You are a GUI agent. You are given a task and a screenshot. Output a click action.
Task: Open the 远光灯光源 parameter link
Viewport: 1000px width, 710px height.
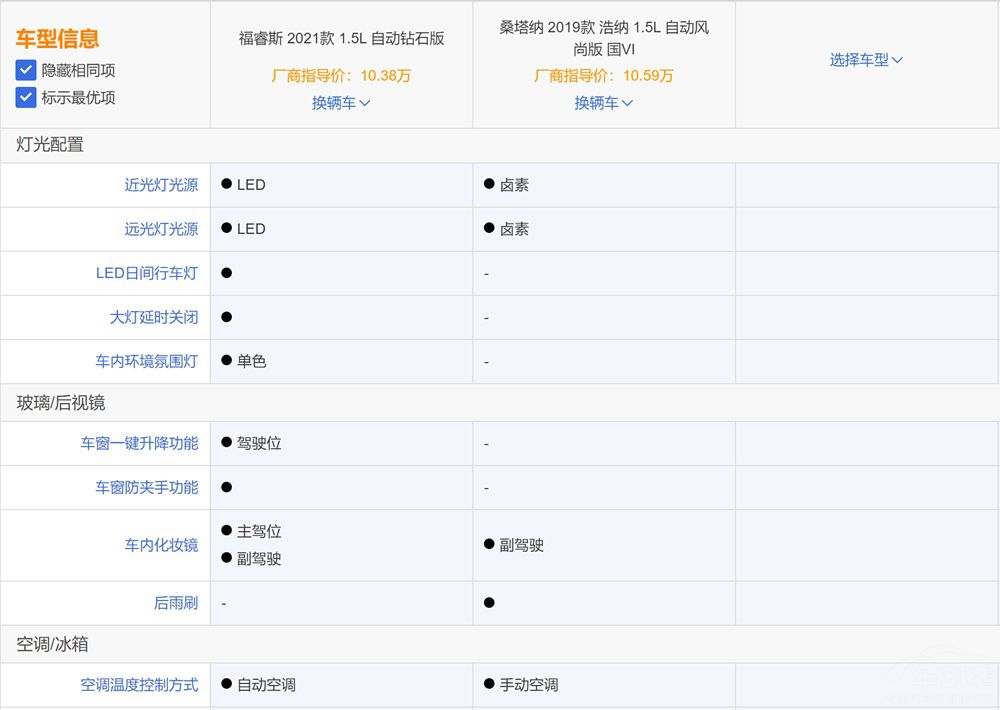[161, 229]
